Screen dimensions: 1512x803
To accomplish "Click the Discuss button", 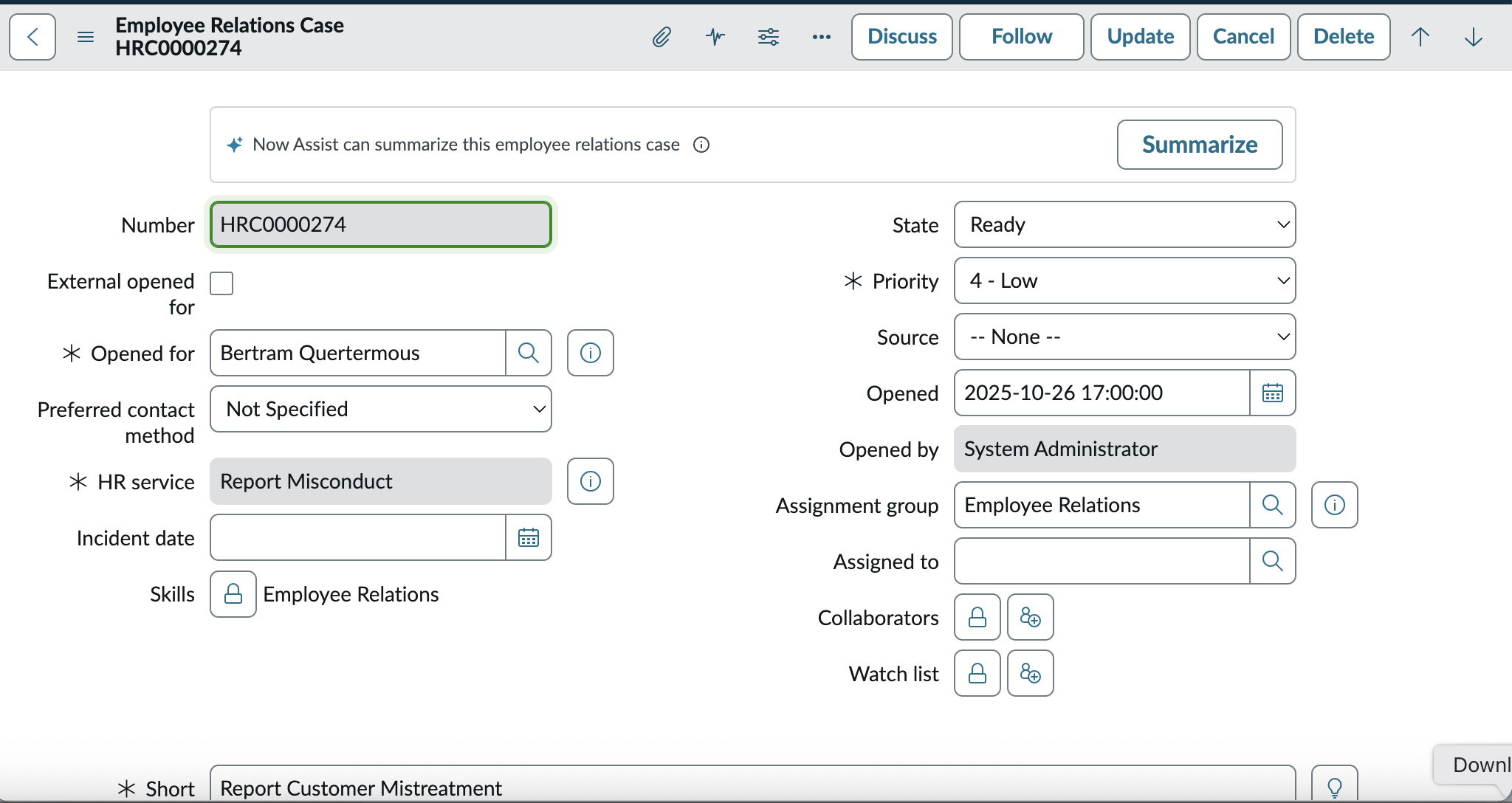I will click(x=902, y=37).
